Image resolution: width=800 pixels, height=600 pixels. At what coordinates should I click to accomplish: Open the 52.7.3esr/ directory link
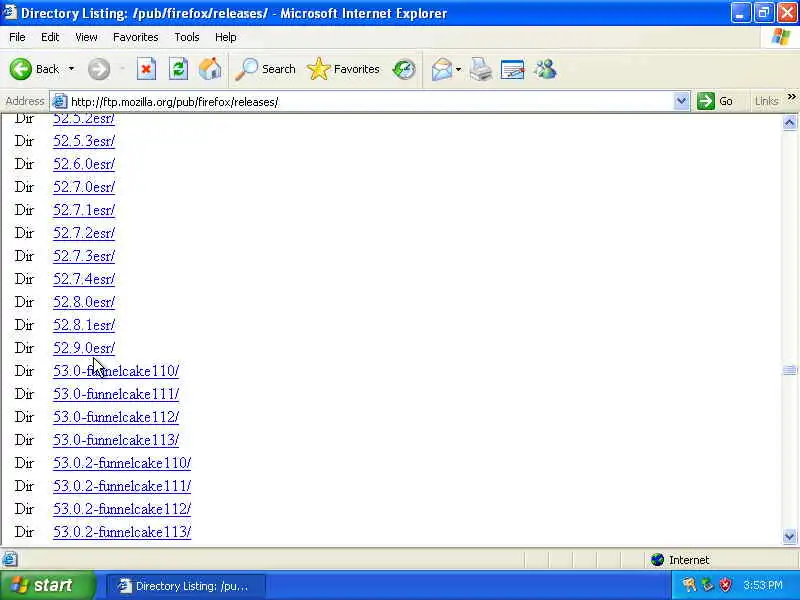click(84, 256)
